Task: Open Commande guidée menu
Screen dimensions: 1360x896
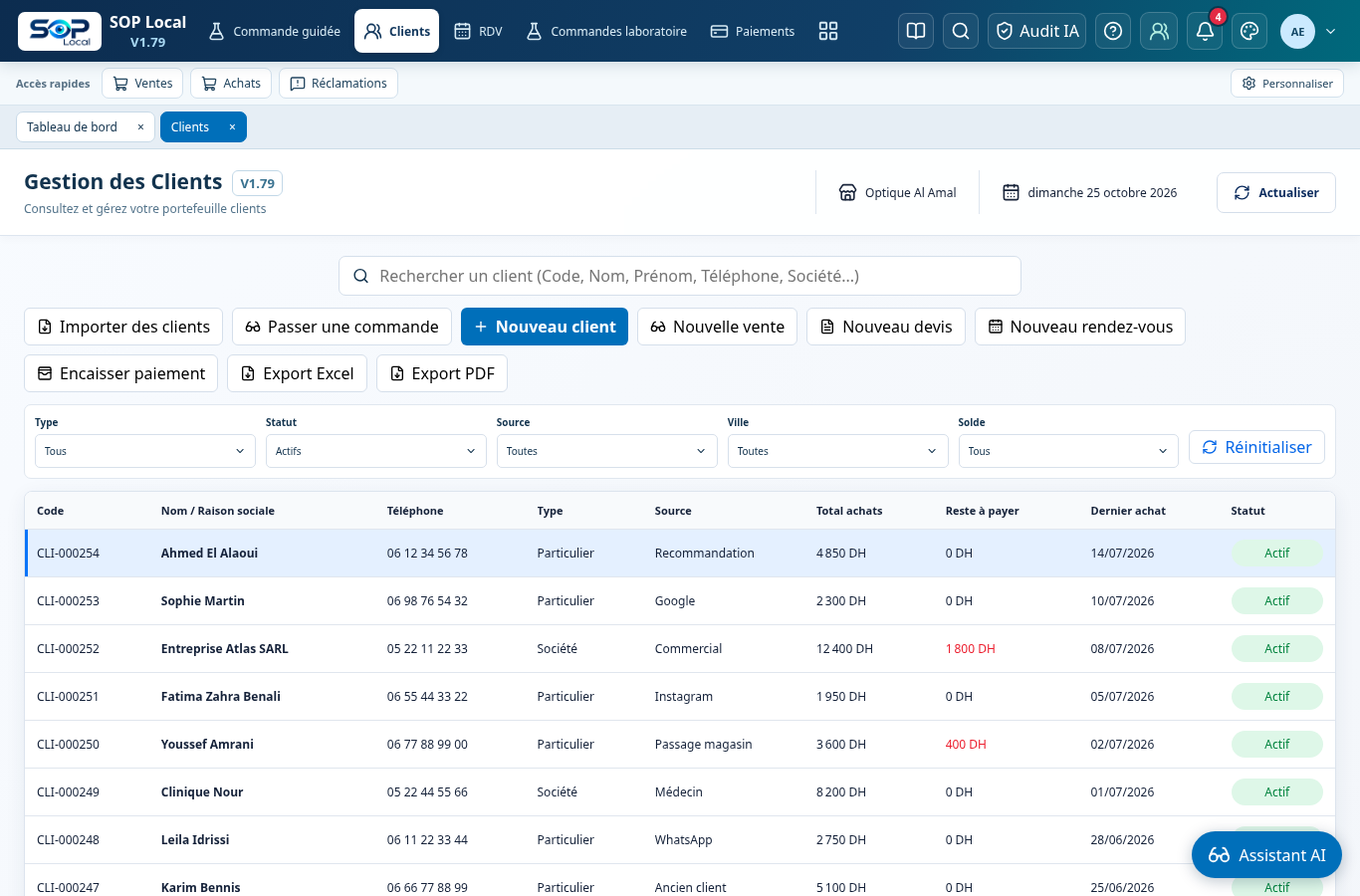Action: (274, 31)
